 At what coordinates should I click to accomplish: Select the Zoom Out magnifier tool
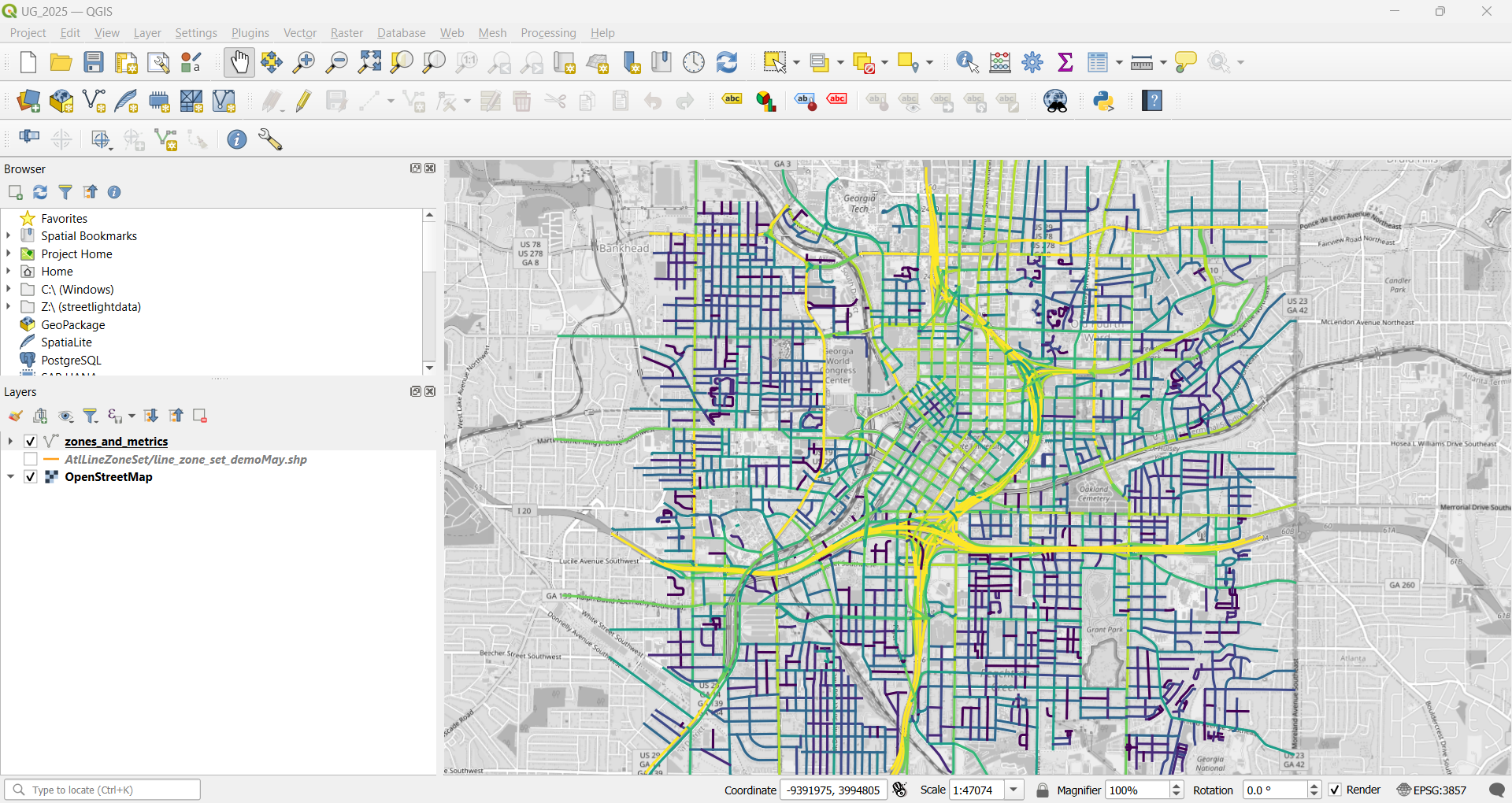point(336,62)
